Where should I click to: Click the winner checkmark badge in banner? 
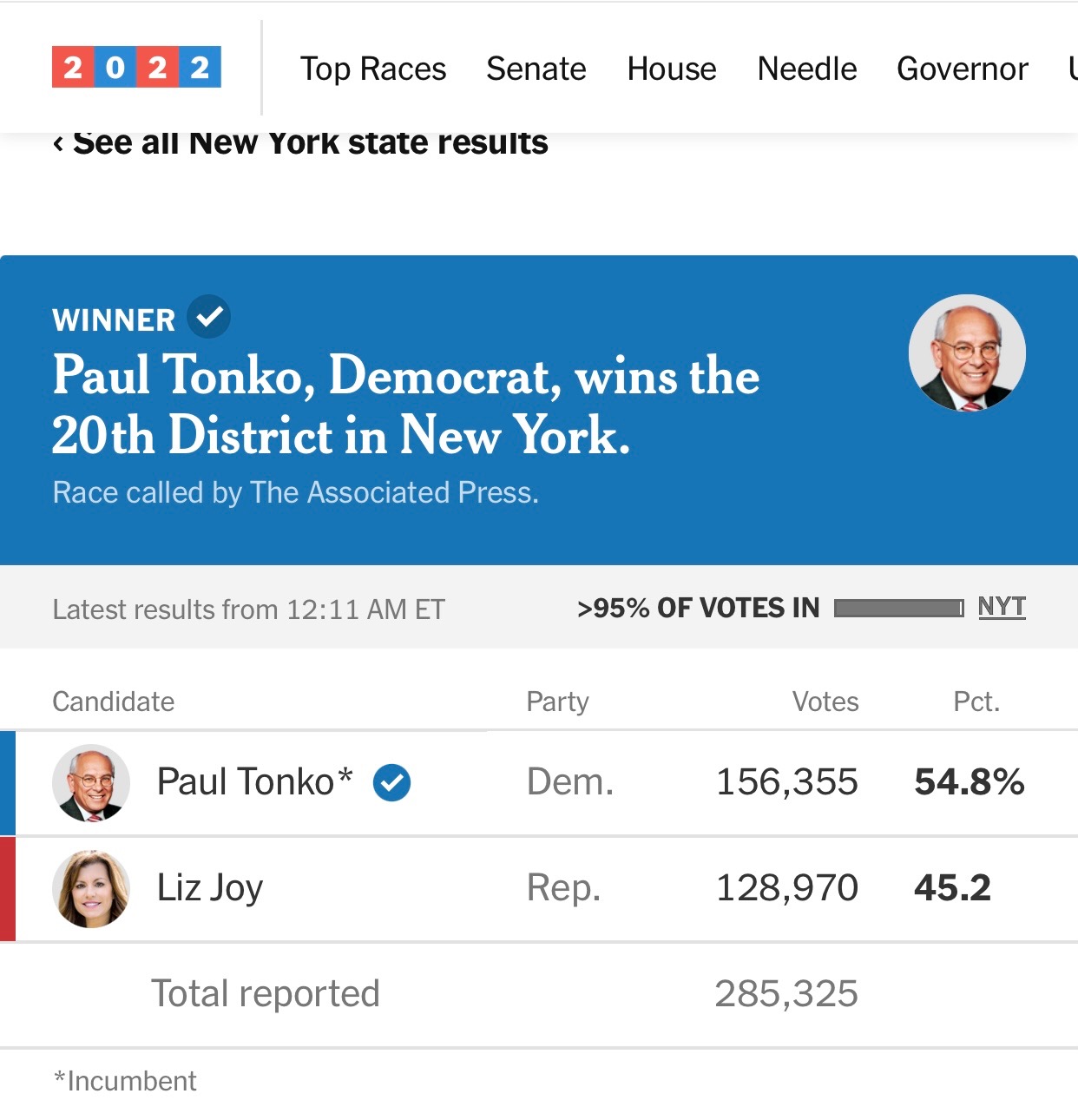(x=209, y=317)
